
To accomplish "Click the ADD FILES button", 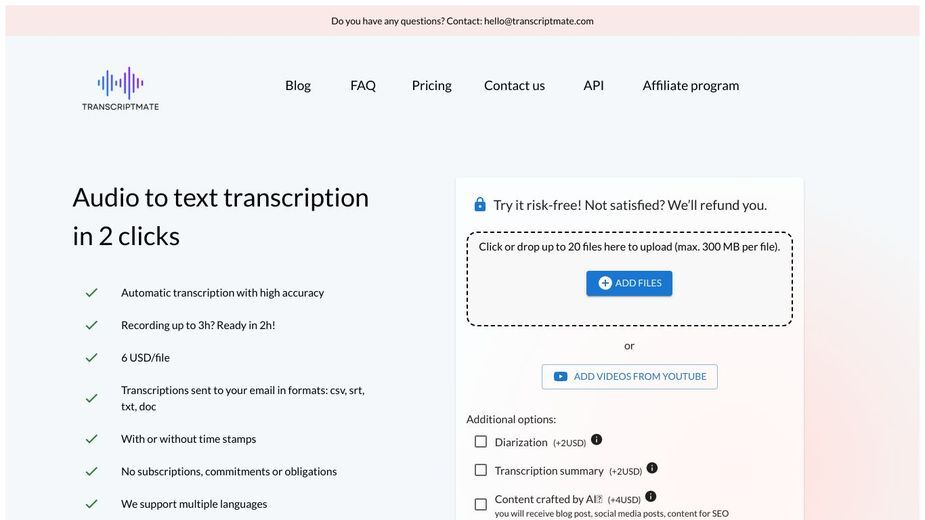I will pyautogui.click(x=629, y=283).
